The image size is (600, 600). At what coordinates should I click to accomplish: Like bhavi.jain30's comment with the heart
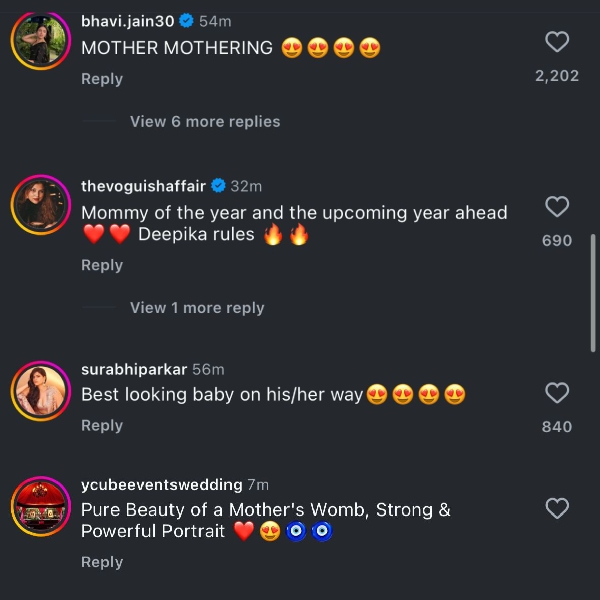pyautogui.click(x=557, y=42)
